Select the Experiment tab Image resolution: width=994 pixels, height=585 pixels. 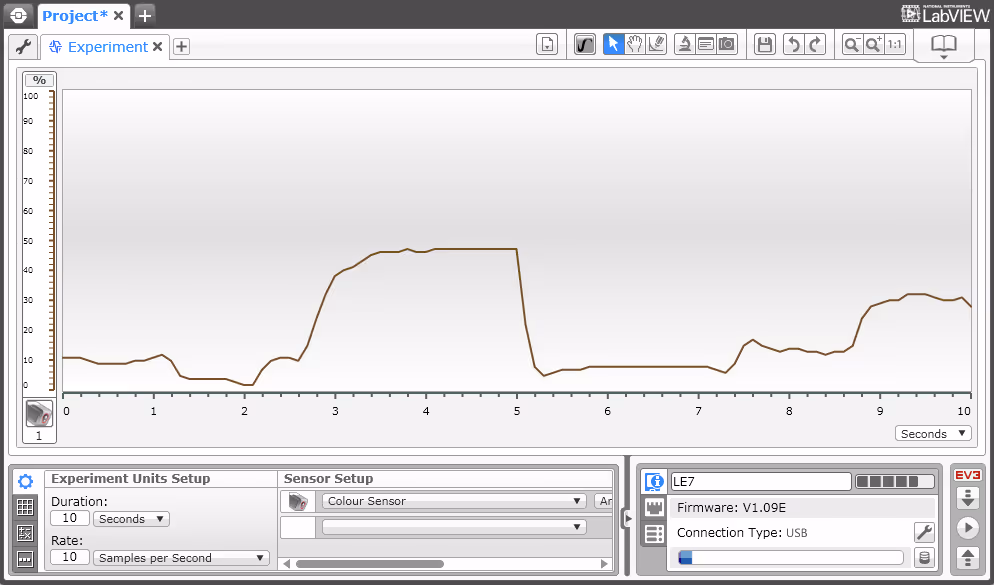point(108,47)
